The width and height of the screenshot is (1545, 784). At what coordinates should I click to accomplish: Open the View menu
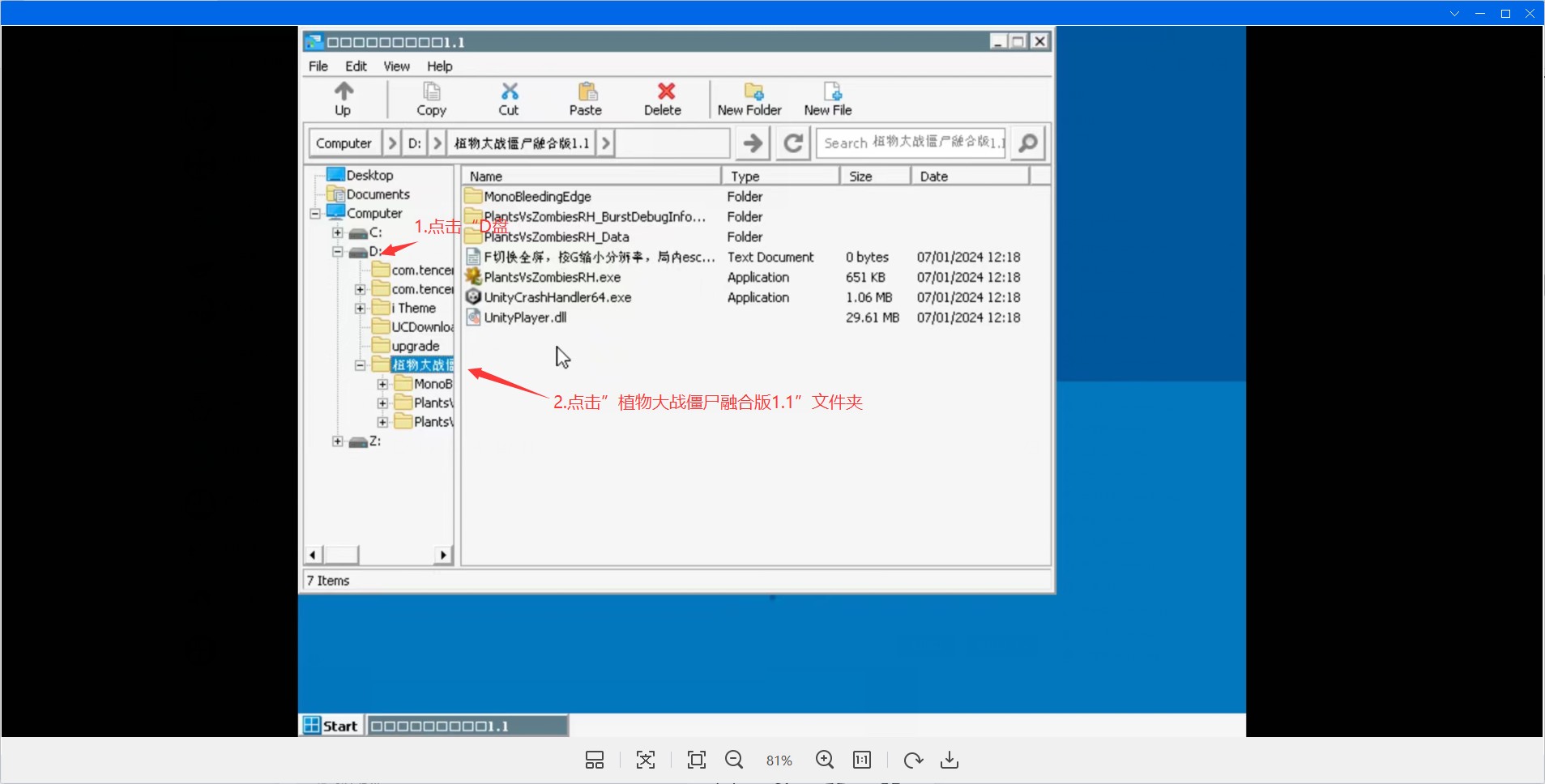click(396, 66)
